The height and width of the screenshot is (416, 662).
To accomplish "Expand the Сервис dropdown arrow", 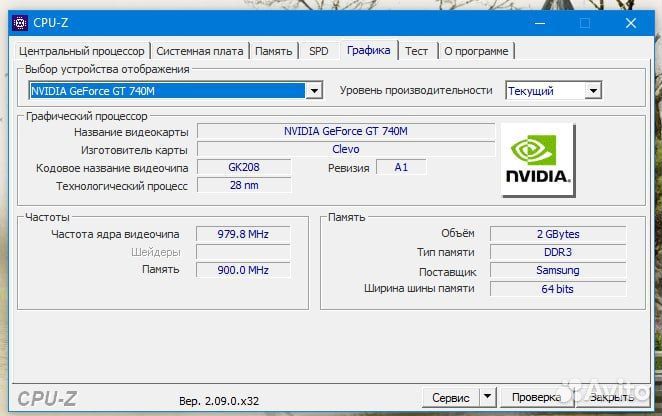I will tap(488, 397).
